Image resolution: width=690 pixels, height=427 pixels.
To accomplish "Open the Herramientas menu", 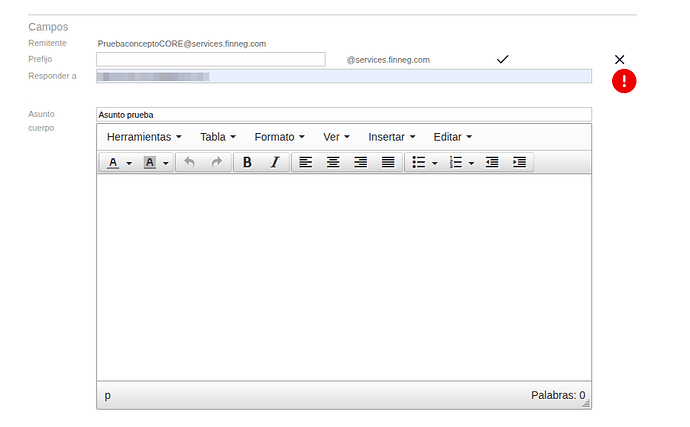I will [144, 136].
